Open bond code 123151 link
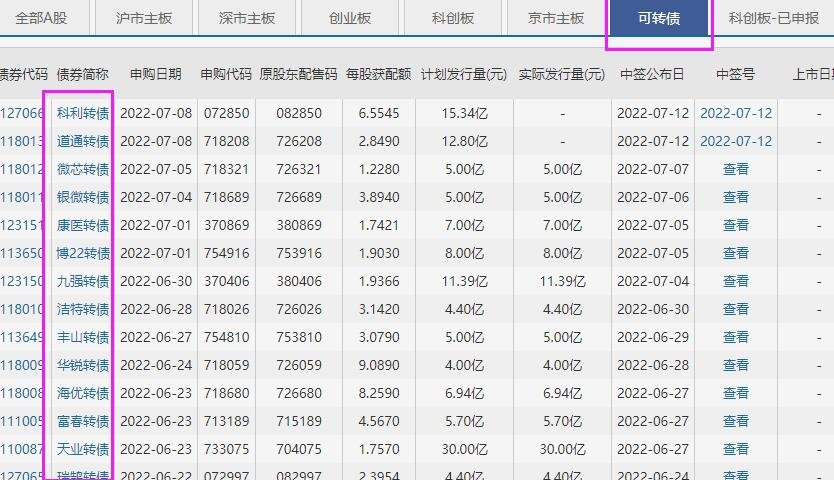The height and width of the screenshot is (480, 834). click(x=22, y=225)
